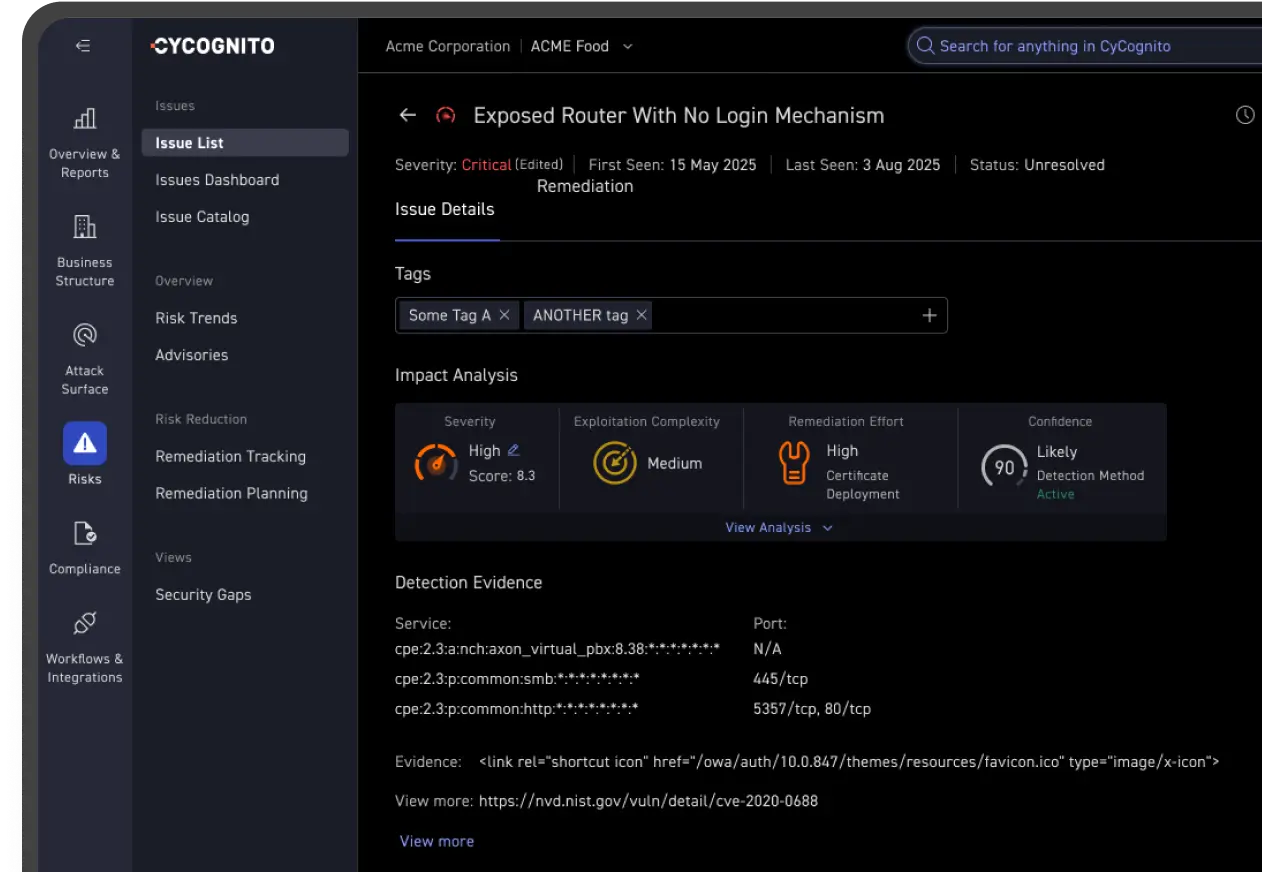Open Overview & Reports section
The height and width of the screenshot is (872, 1262).
[85, 143]
